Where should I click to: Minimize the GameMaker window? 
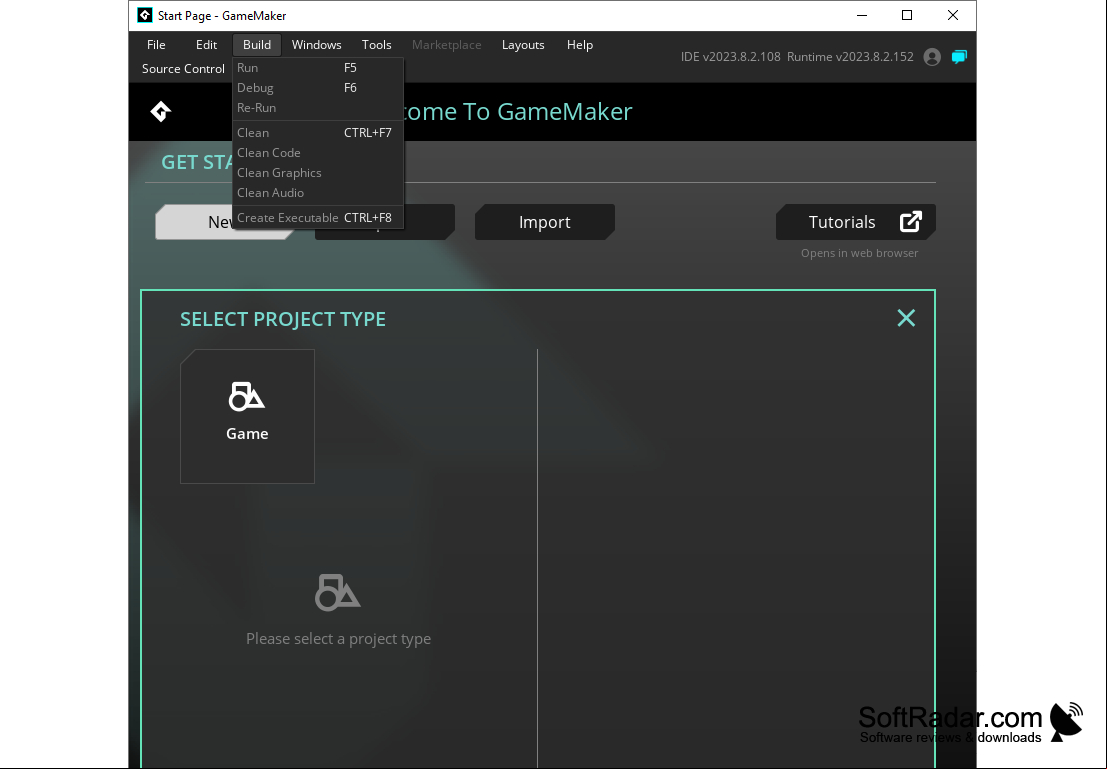tap(861, 16)
